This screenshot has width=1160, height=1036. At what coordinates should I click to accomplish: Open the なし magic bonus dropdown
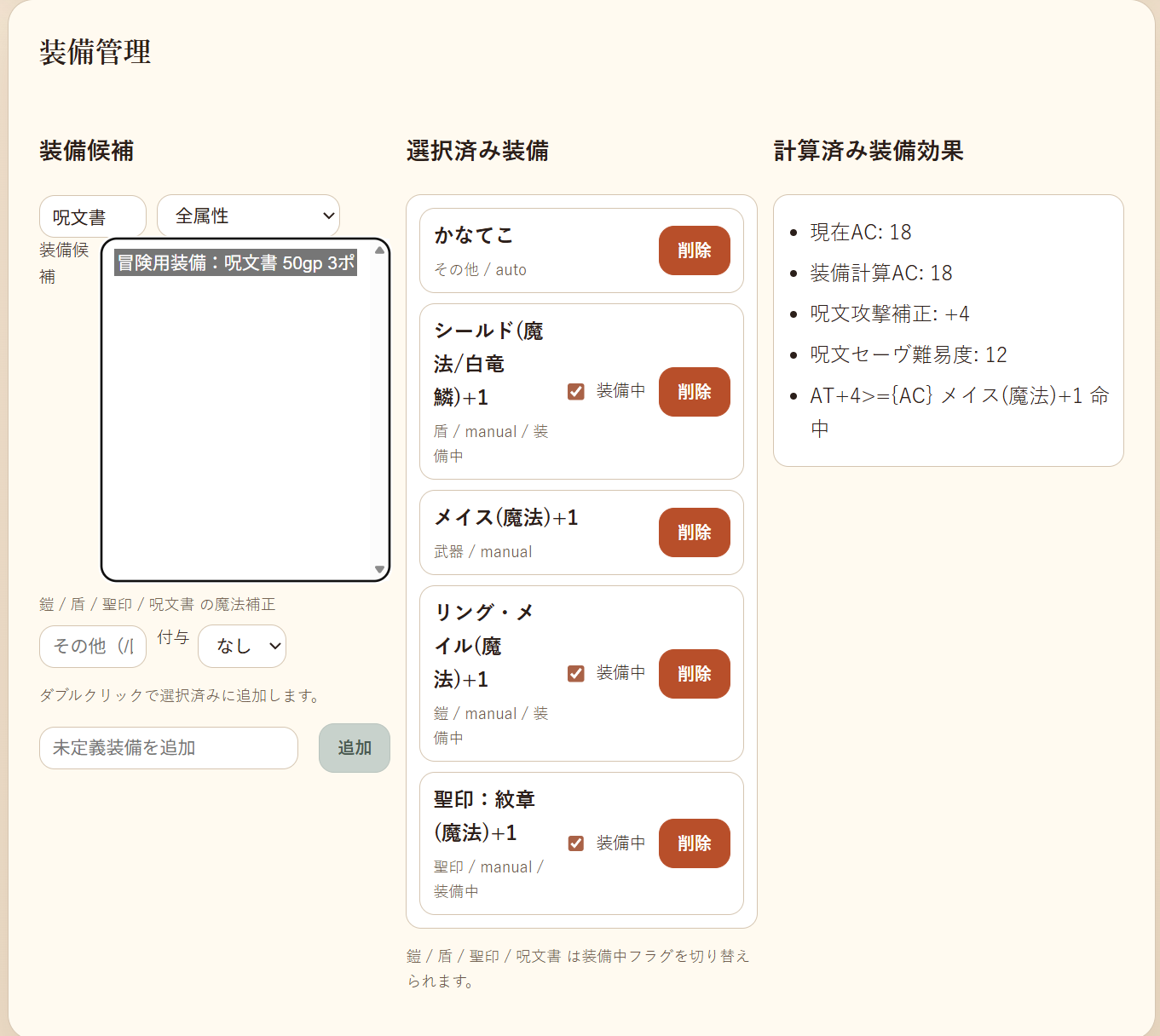tap(241, 647)
